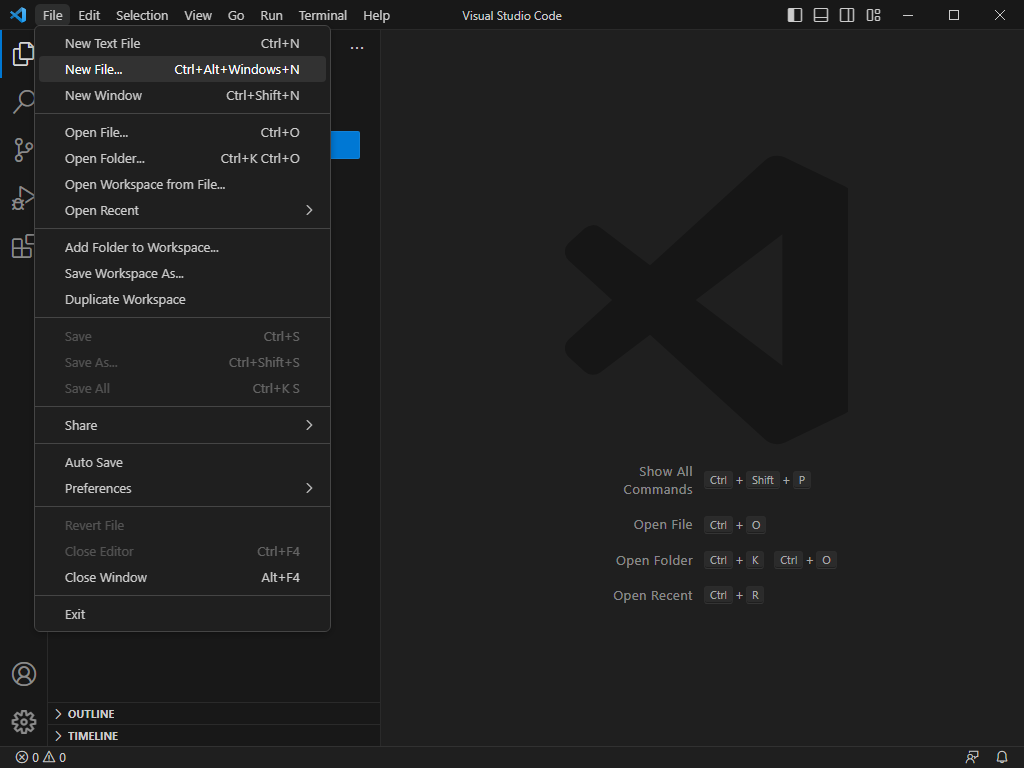Toggle the Auto Save option
This screenshot has width=1024, height=768.
pyautogui.click(x=182, y=462)
